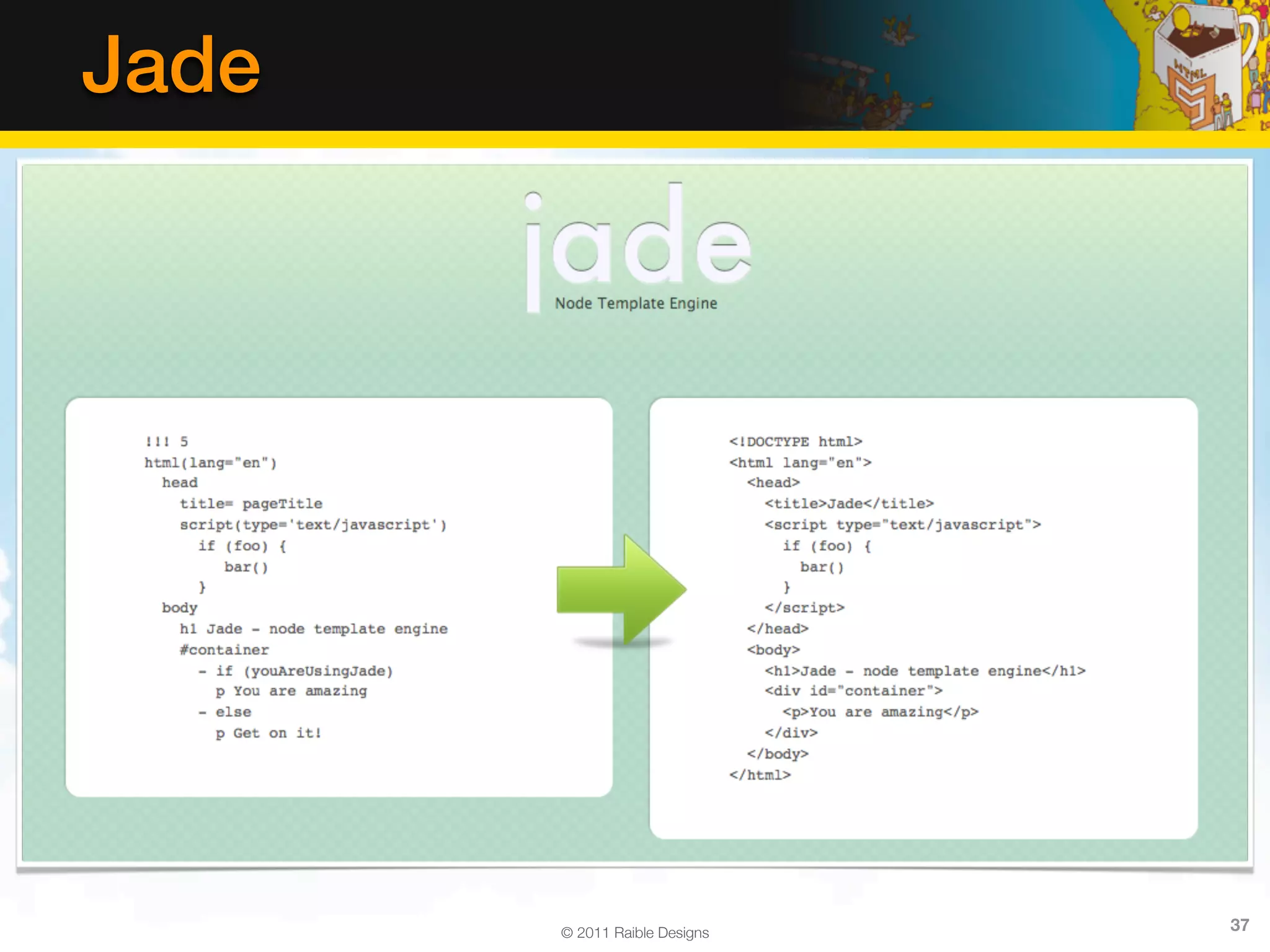Click "</script>" closing tag
This screenshot has width=1270, height=952.
coord(804,607)
